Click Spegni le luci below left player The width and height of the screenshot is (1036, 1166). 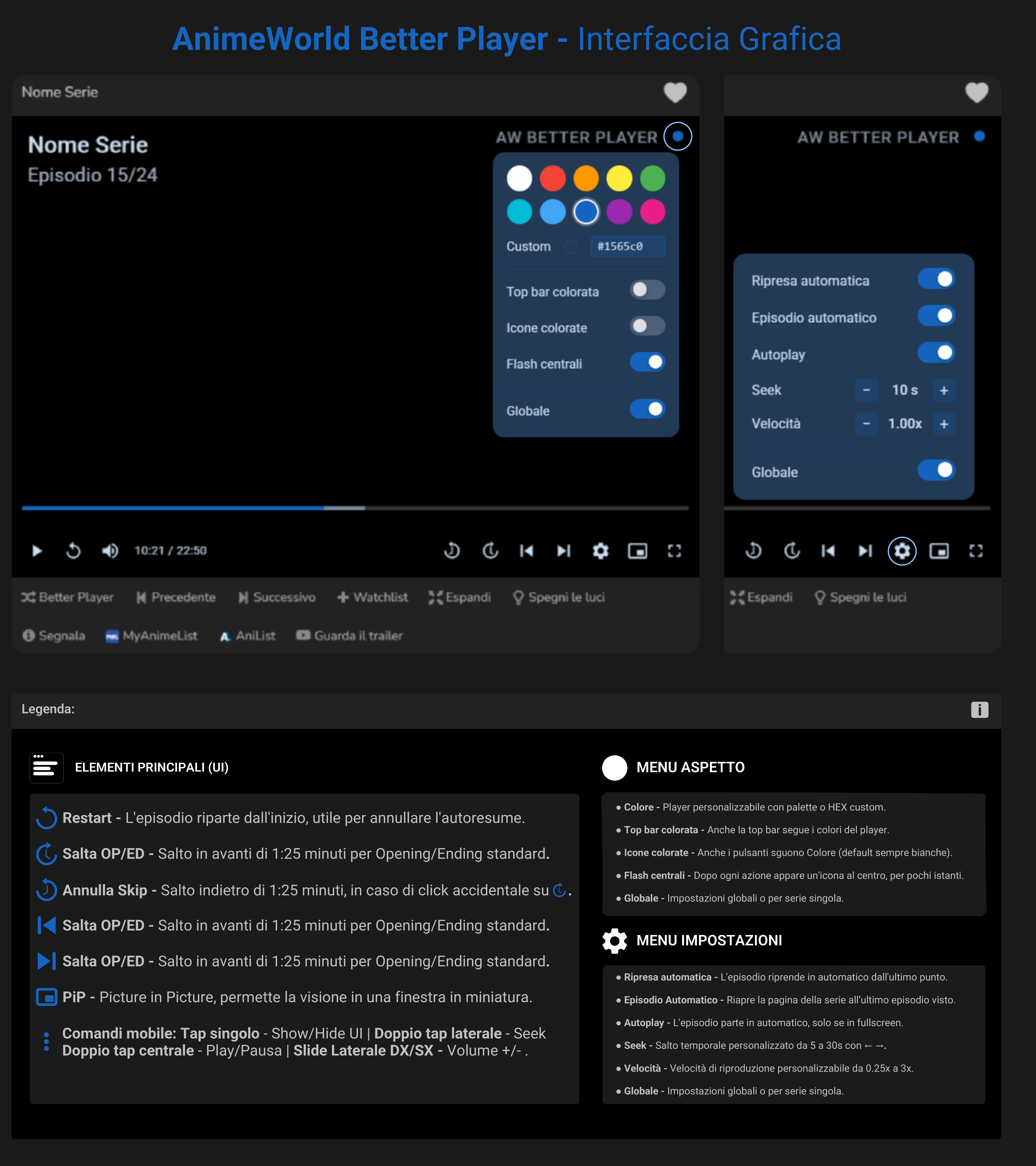point(559,597)
